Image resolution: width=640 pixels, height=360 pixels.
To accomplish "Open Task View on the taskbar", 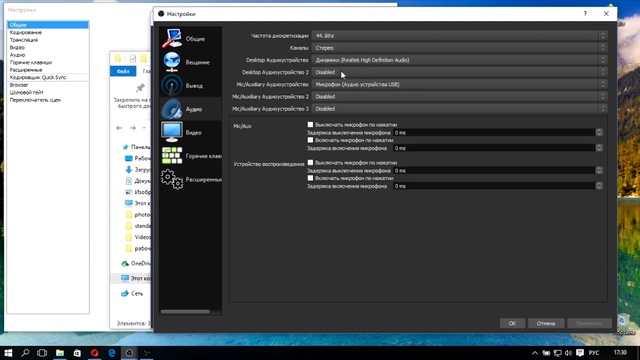I will [42, 353].
